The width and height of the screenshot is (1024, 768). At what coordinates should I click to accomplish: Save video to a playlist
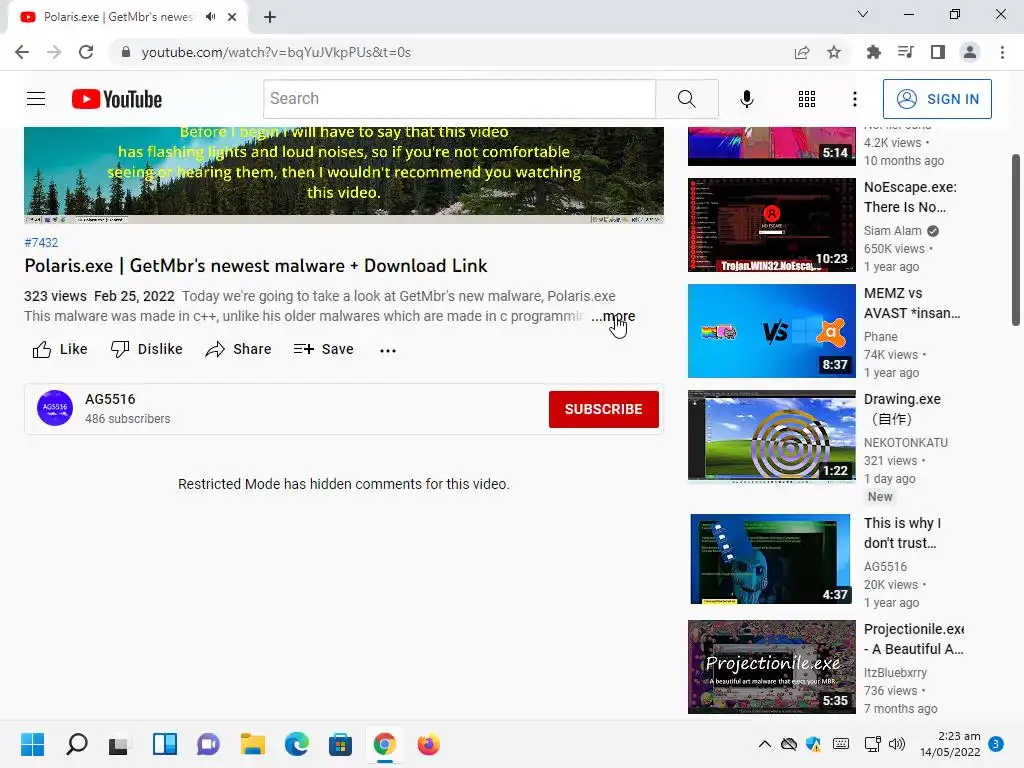323,349
